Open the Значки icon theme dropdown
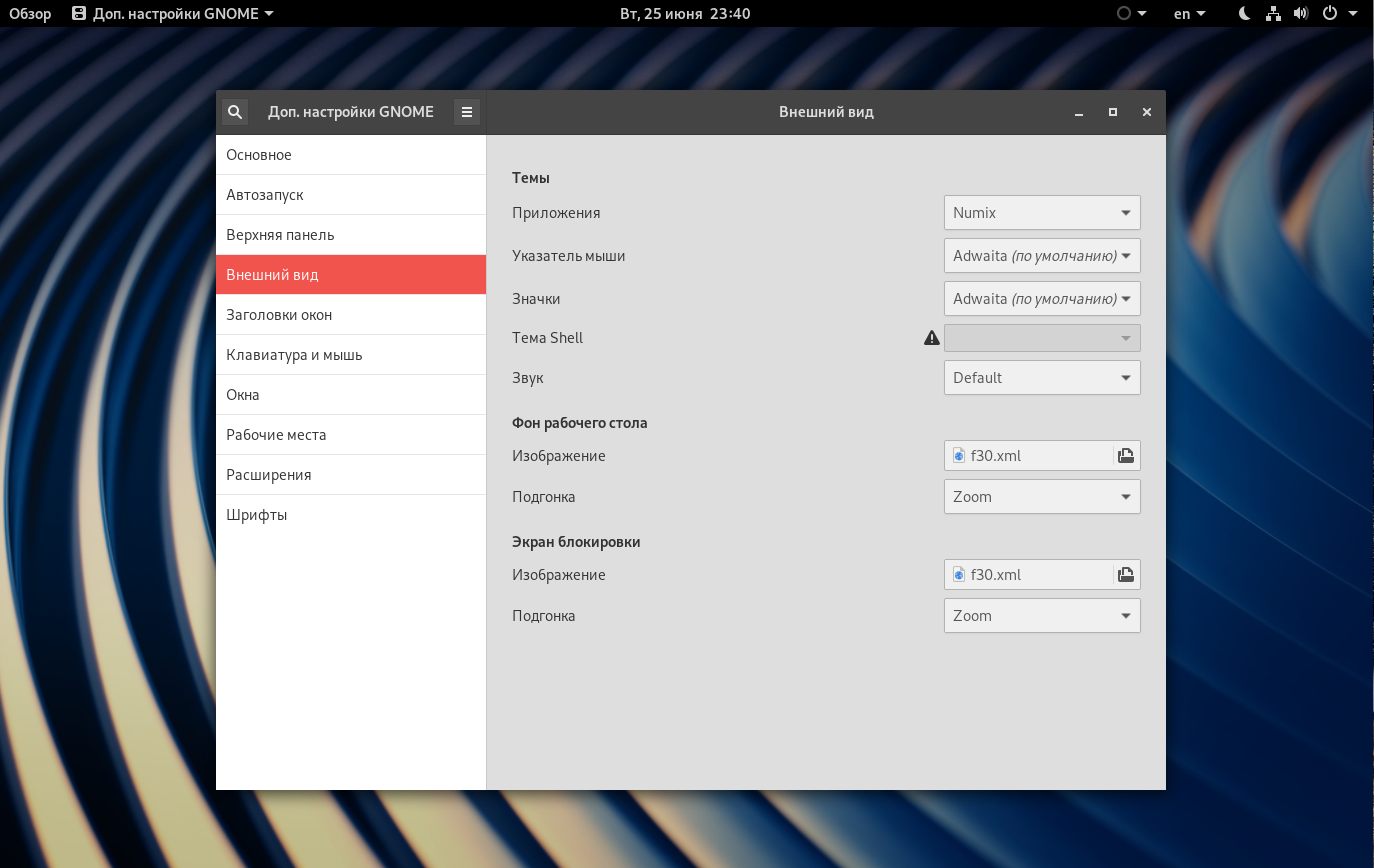The height and width of the screenshot is (868, 1374). point(1042,299)
